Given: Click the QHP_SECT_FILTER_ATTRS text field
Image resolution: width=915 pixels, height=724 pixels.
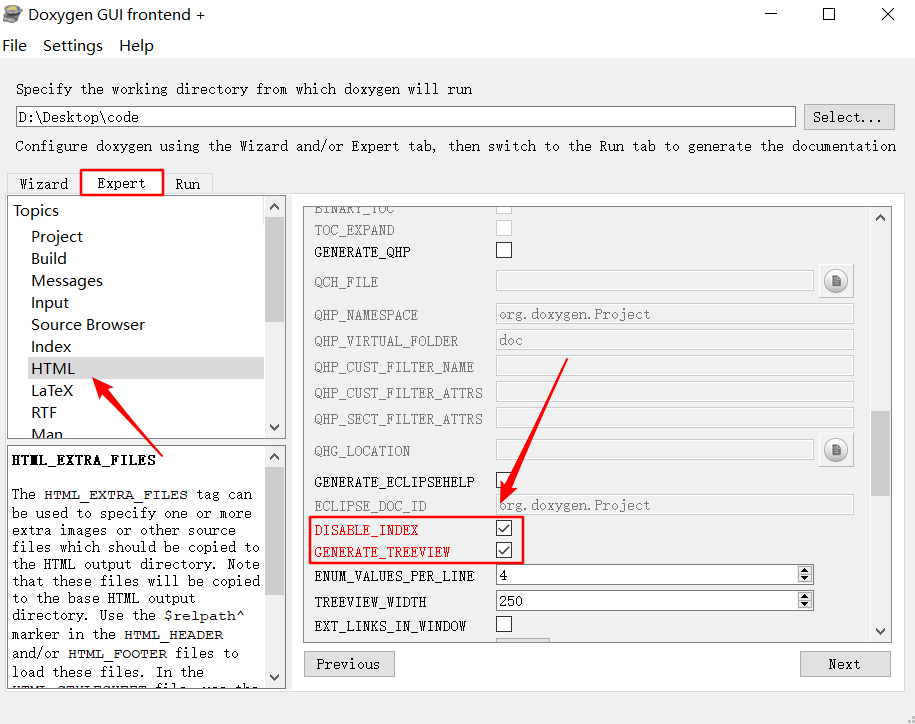Looking at the screenshot, I should [675, 418].
